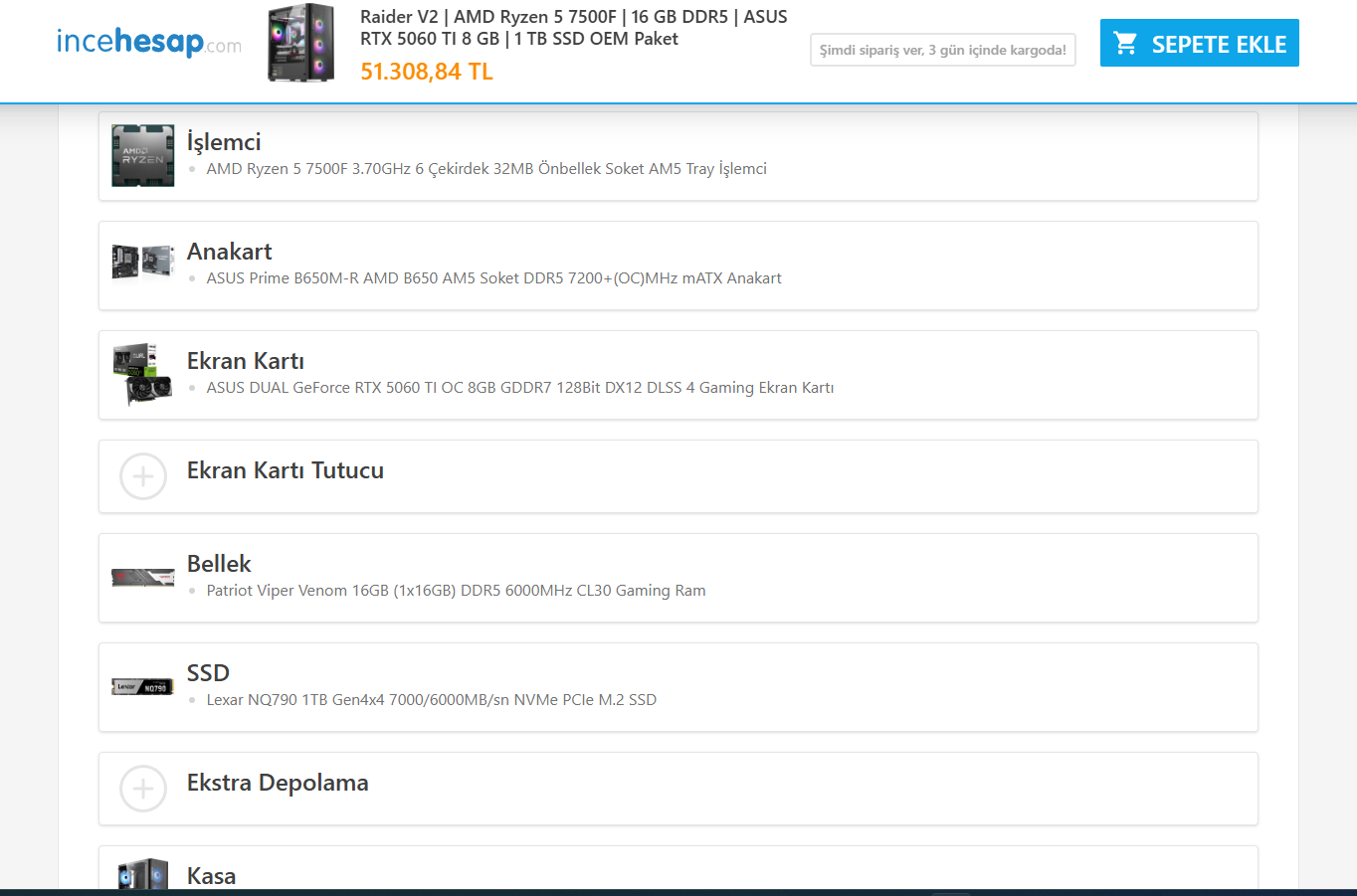Click the 51.308,84 TL price

(426, 72)
